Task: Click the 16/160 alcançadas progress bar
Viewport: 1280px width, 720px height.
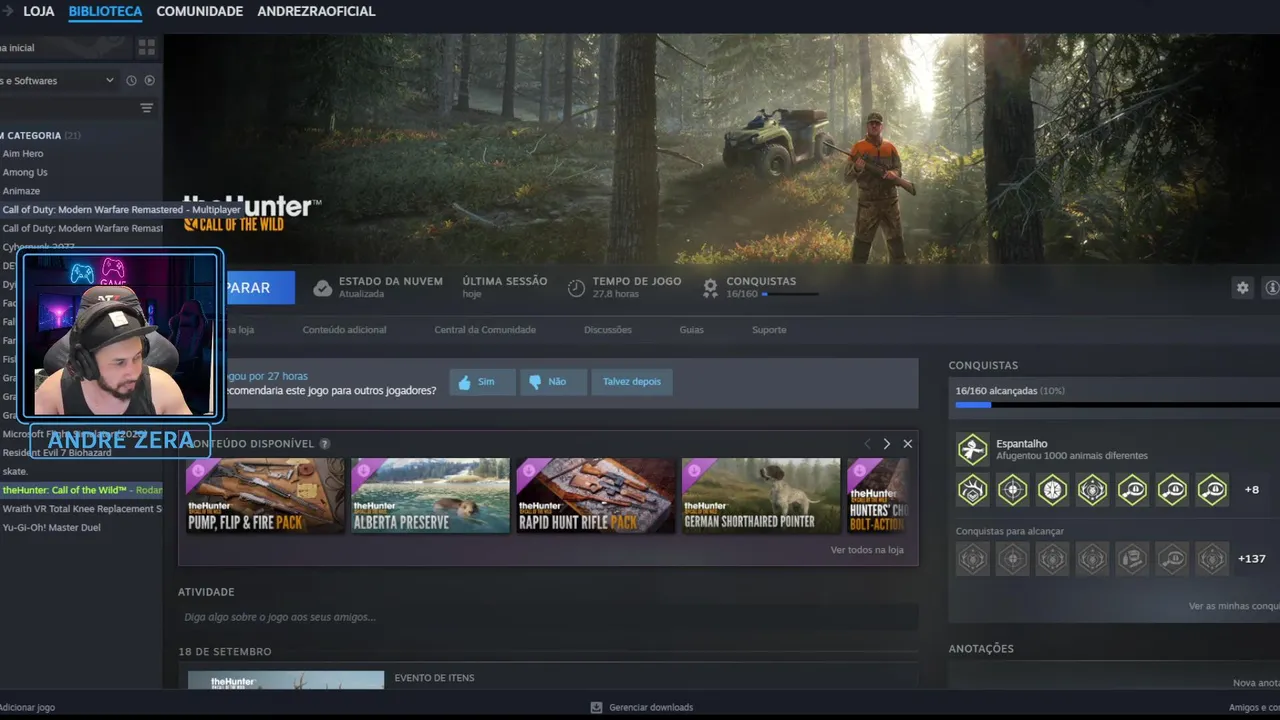Action: tap(1117, 405)
